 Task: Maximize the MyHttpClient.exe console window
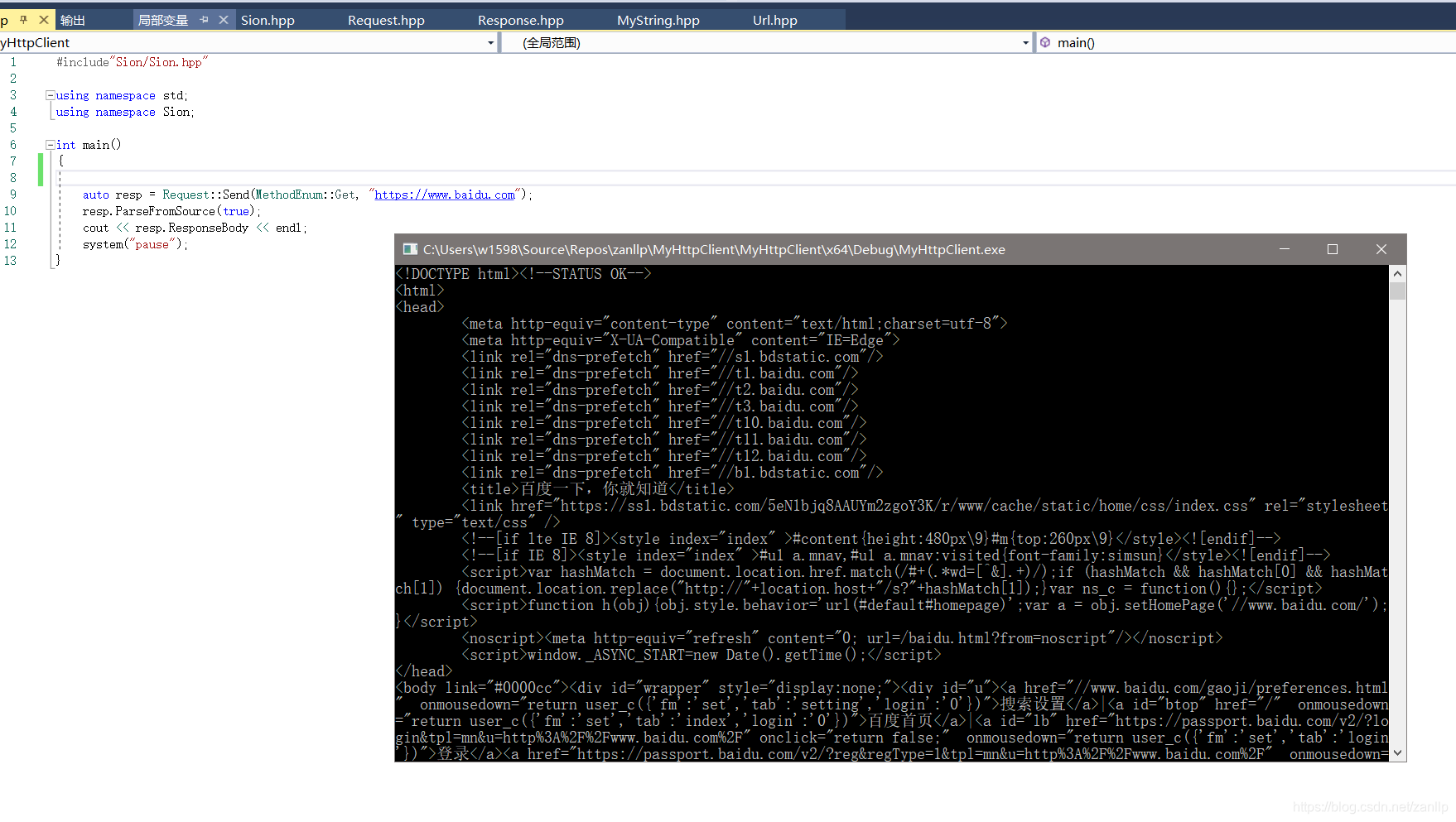point(1333,249)
